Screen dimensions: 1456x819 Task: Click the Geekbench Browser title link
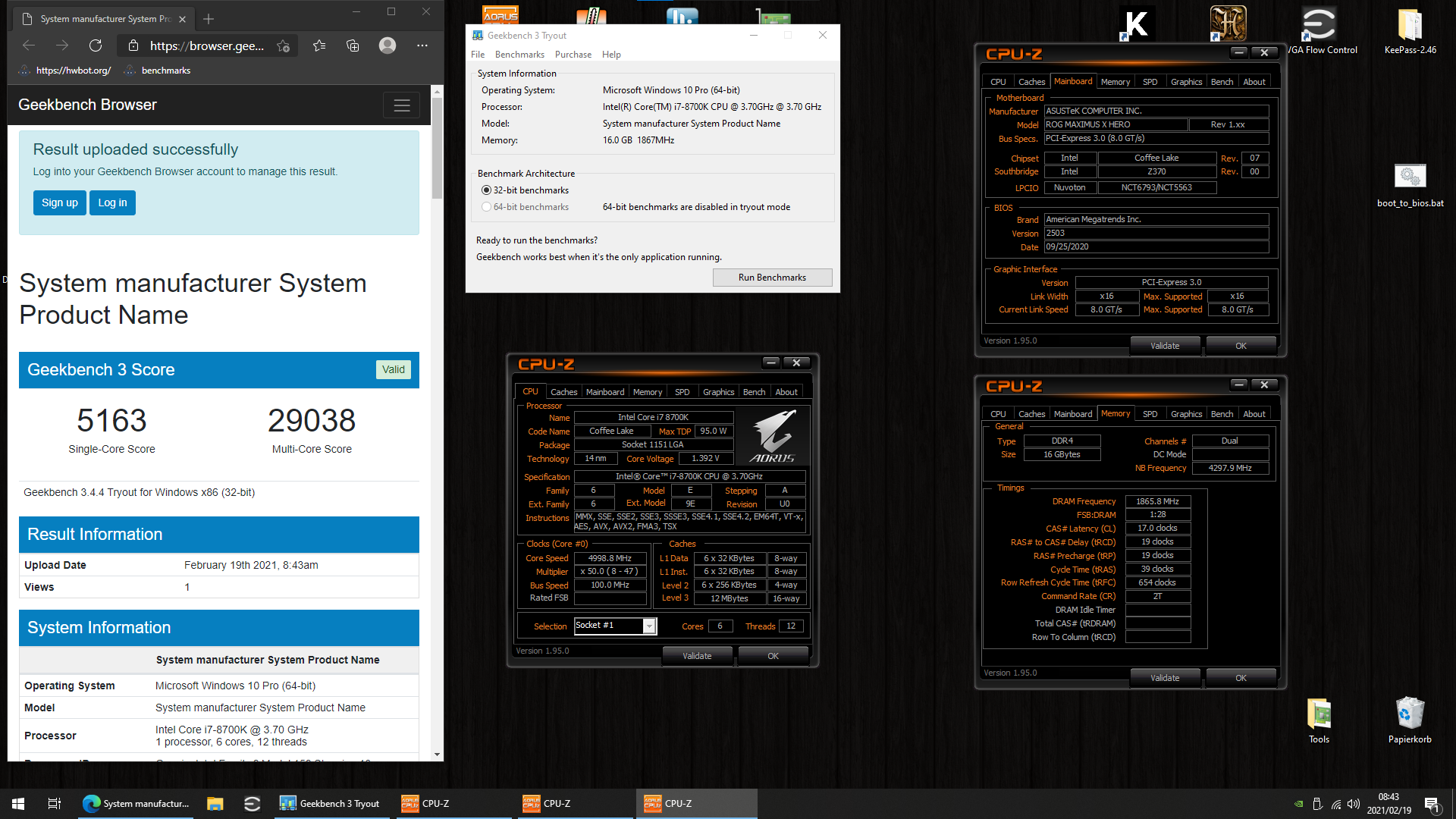pyautogui.click(x=87, y=105)
